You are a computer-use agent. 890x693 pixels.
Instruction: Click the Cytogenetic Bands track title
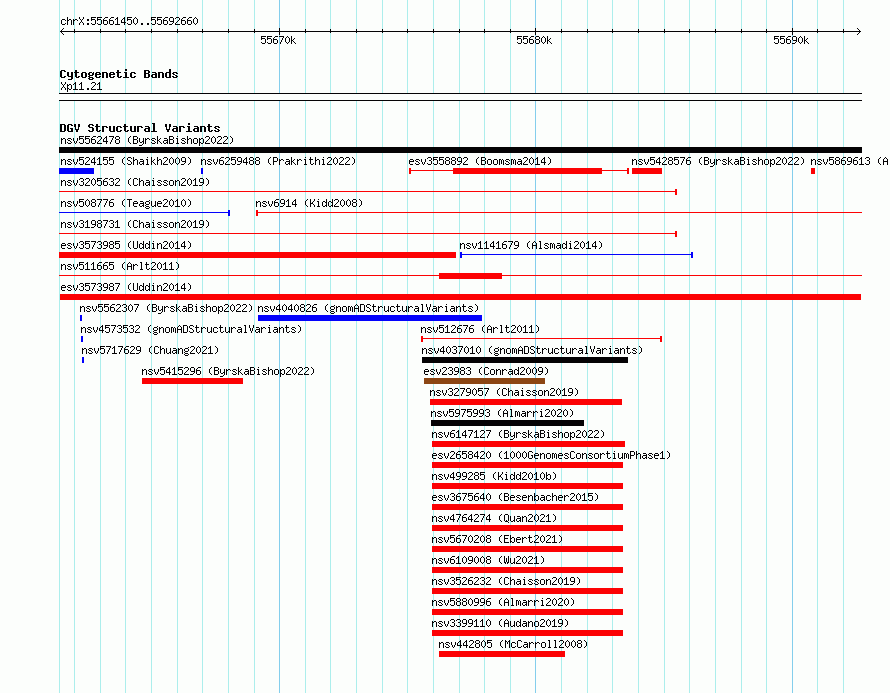(119, 74)
